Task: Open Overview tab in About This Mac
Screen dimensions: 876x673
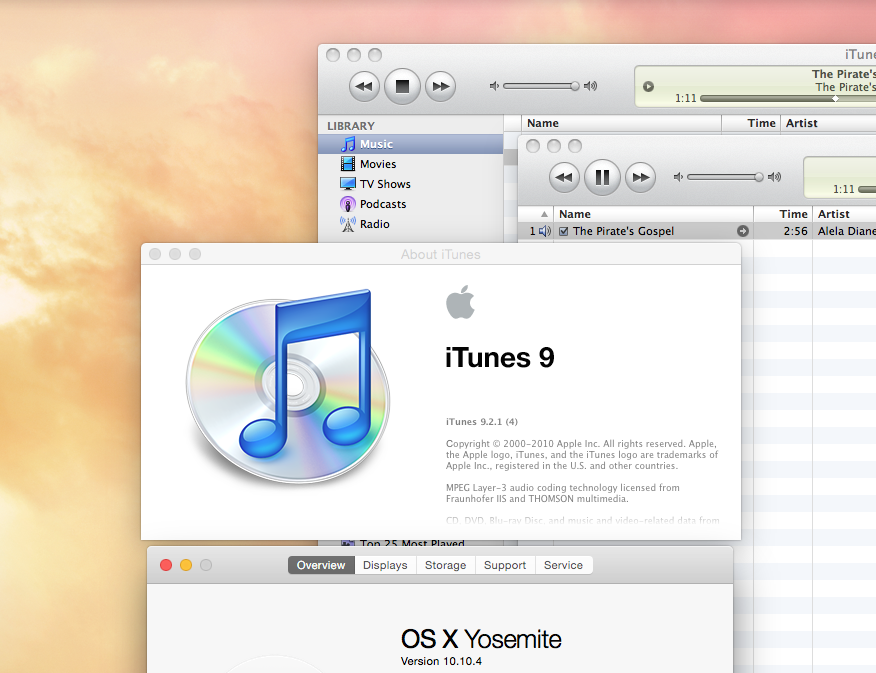Action: coord(321,565)
